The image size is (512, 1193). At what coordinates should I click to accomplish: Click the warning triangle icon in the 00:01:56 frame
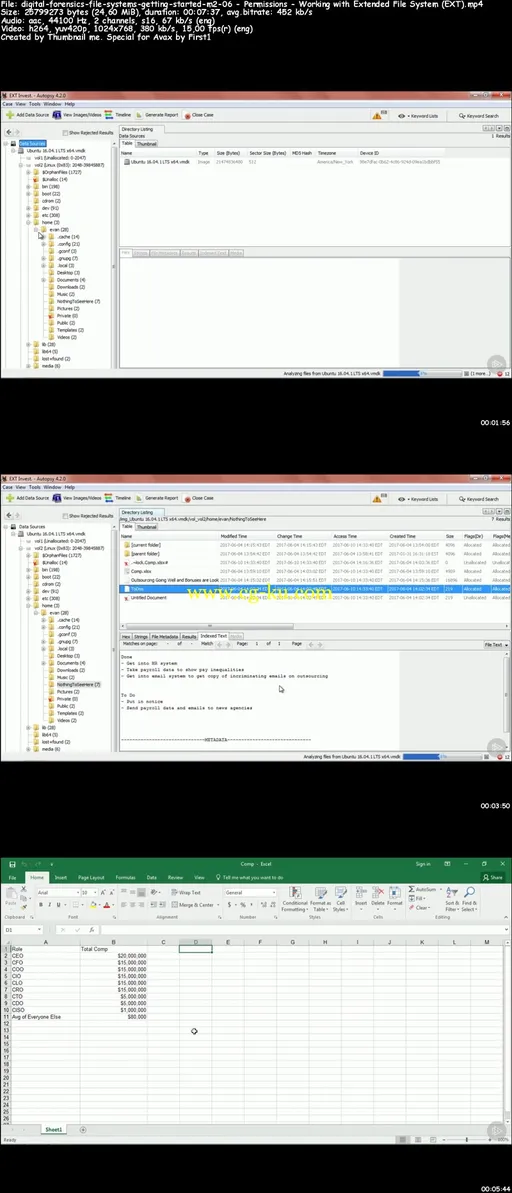click(x=377, y=116)
